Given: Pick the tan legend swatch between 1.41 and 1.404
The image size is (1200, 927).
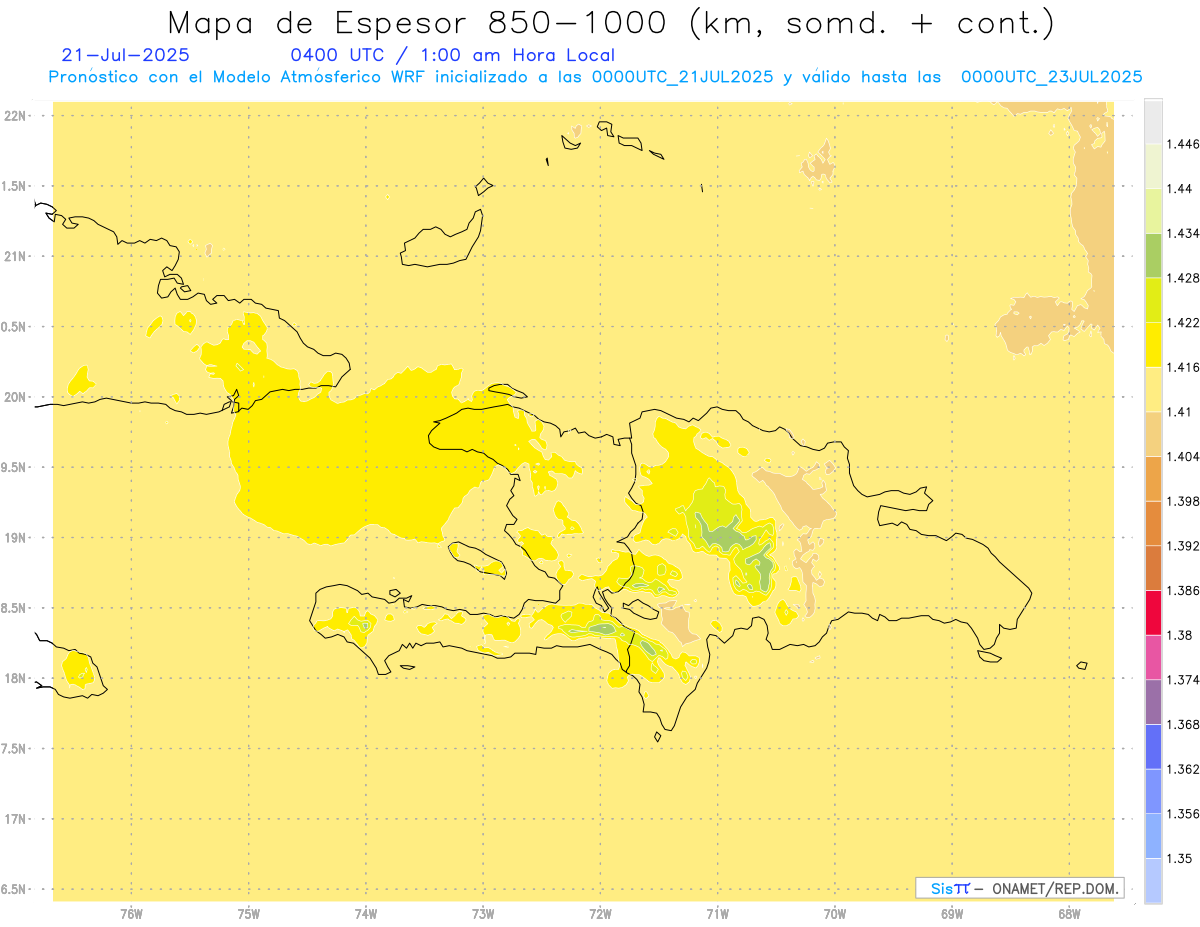Looking at the screenshot, I should 1153,434.
